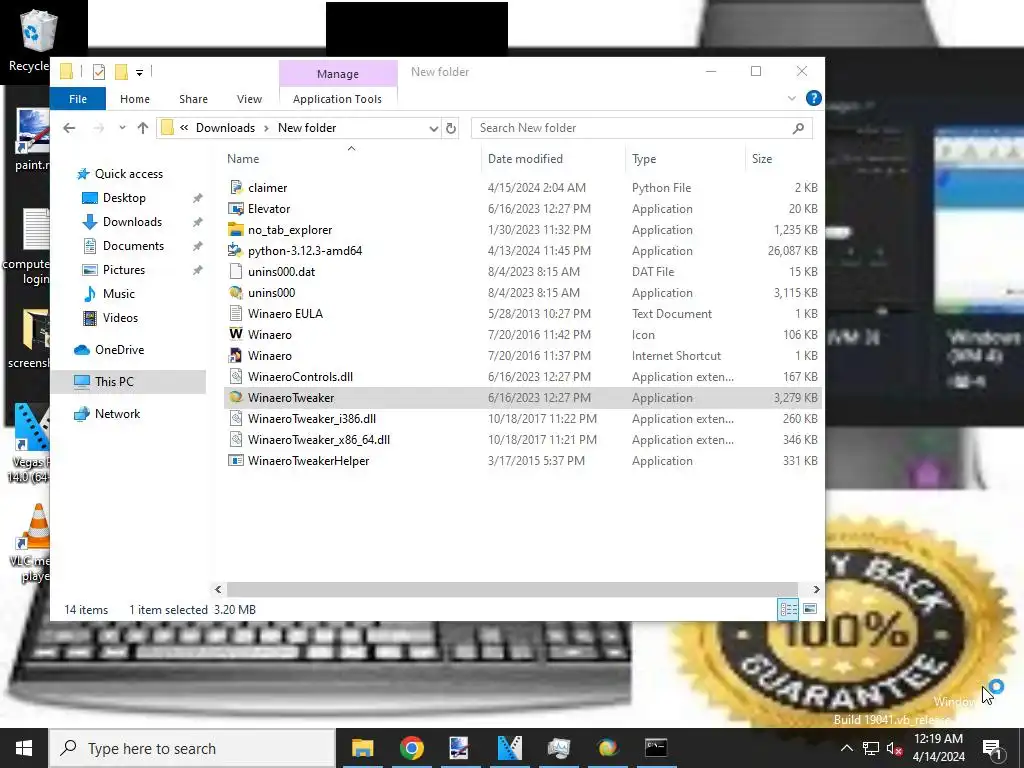The image size is (1024, 768).
Task: Open Google Chrome from the taskbar
Action: [x=411, y=748]
